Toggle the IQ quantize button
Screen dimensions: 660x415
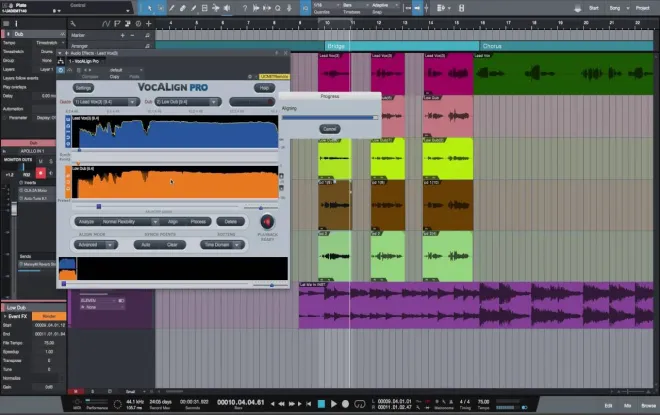pyautogui.click(x=306, y=8)
